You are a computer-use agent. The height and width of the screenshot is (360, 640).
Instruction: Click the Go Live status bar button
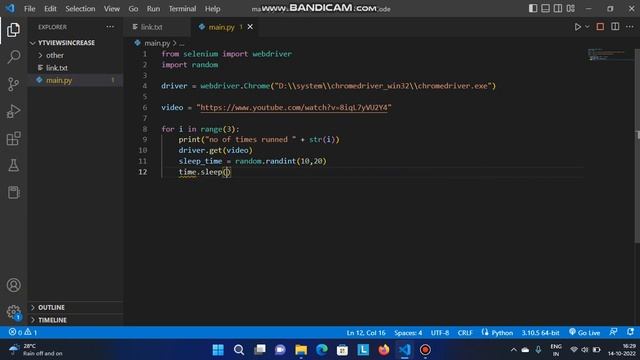[584, 332]
